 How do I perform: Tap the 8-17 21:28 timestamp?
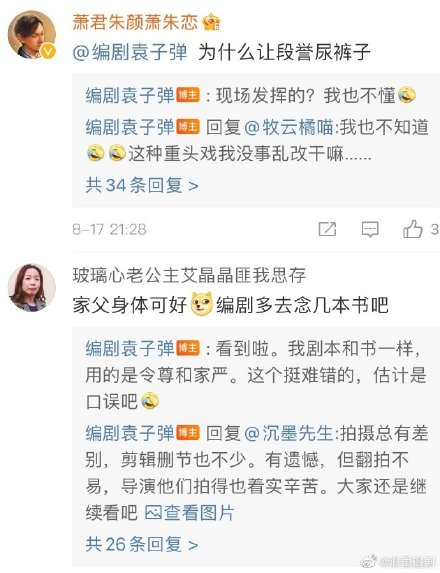tap(109, 229)
